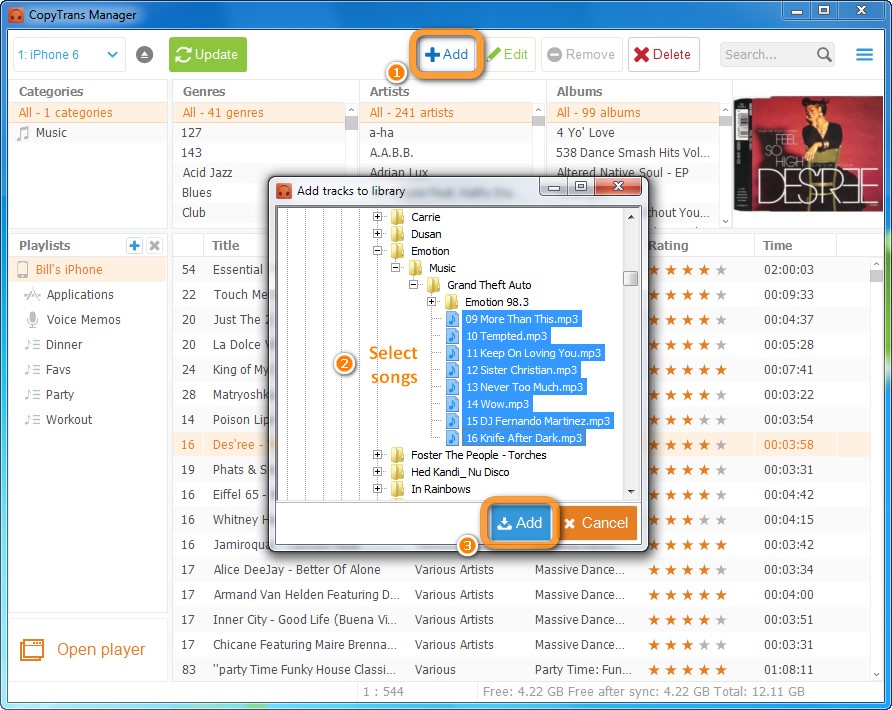Open the hamburger menu icon
Screen dimensions: 892x710
pos(864,55)
